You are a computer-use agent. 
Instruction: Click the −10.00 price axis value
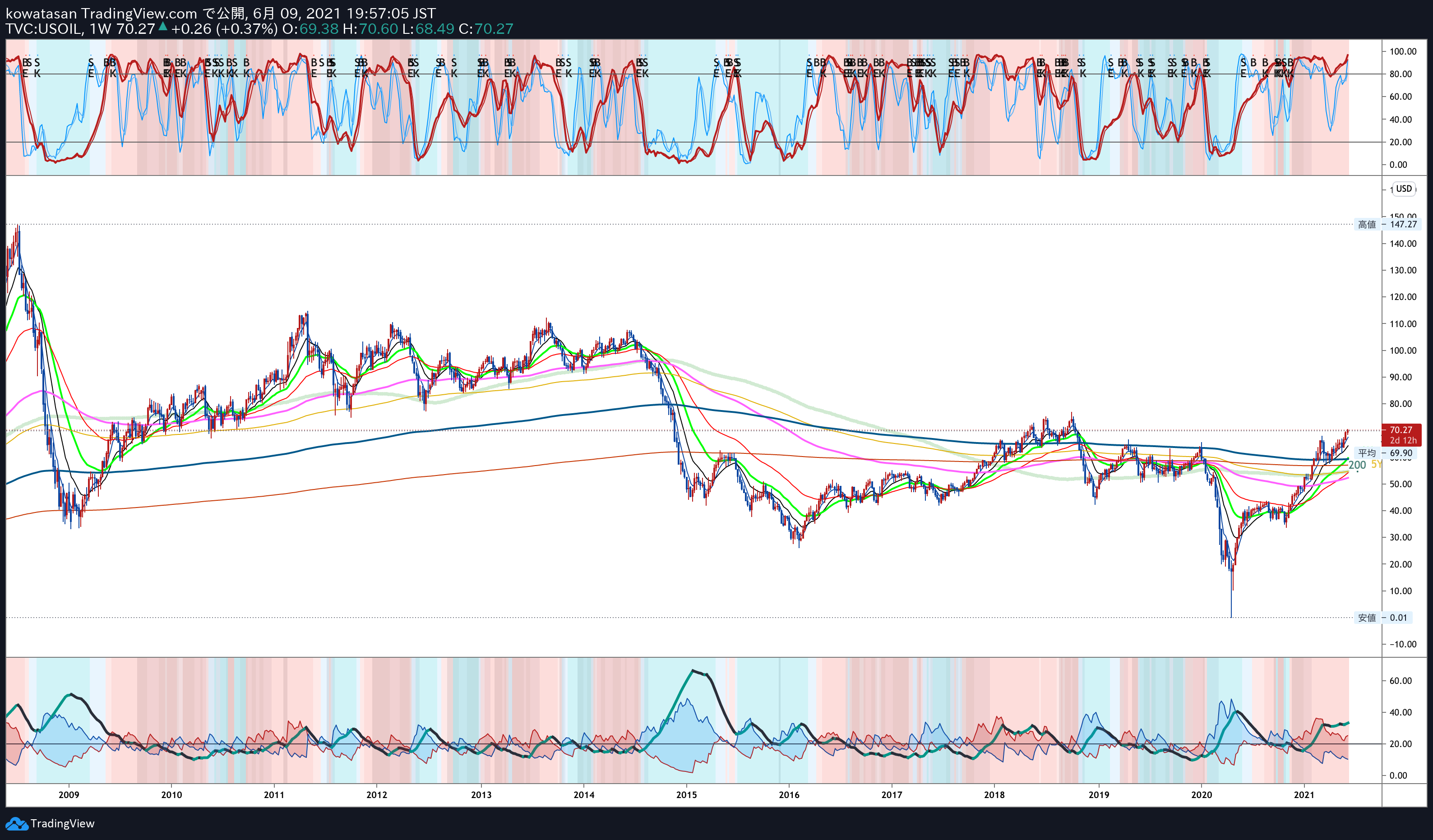[1403, 644]
